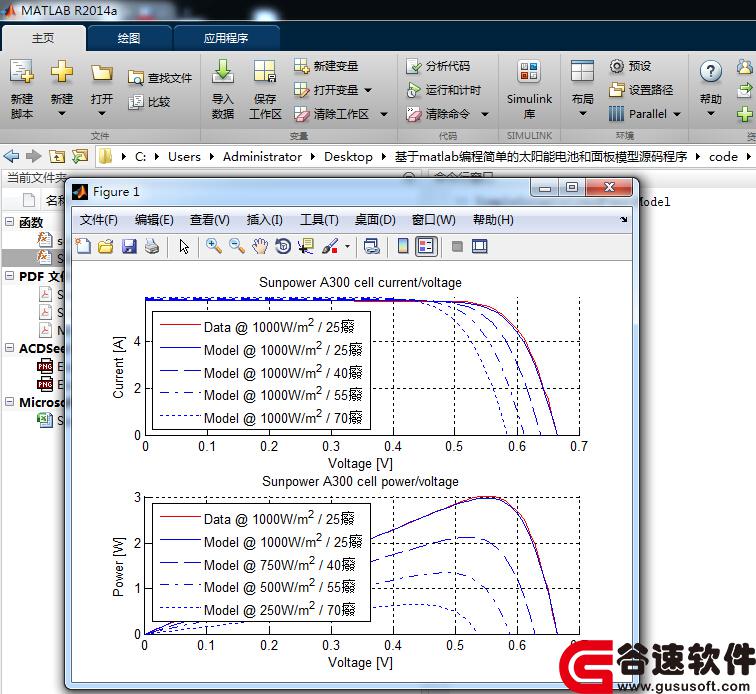Click the Back arrow in address bar
The width and height of the screenshot is (756, 694).
click(11, 156)
